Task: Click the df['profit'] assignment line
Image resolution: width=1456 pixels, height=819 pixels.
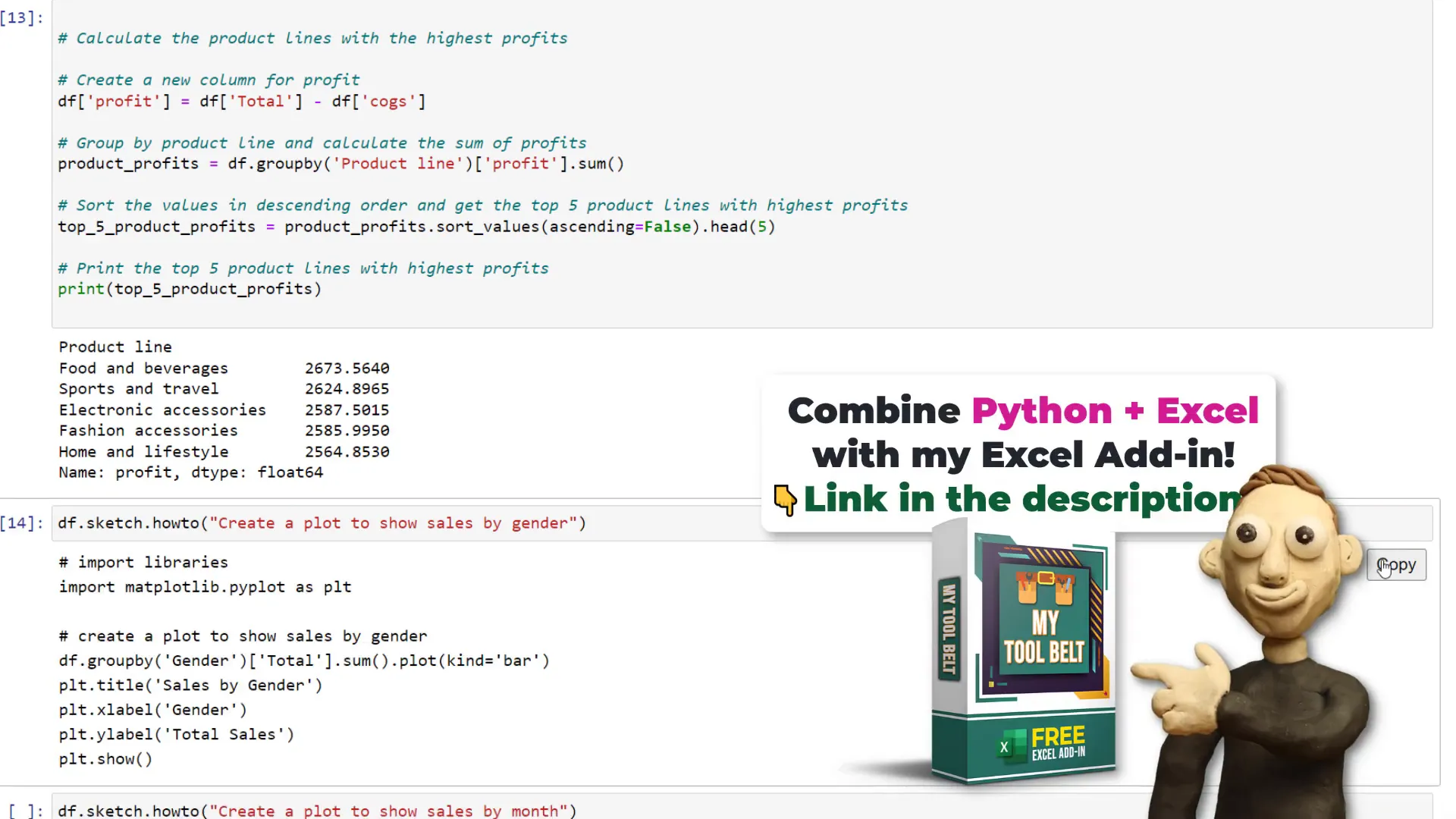Action: (x=241, y=102)
